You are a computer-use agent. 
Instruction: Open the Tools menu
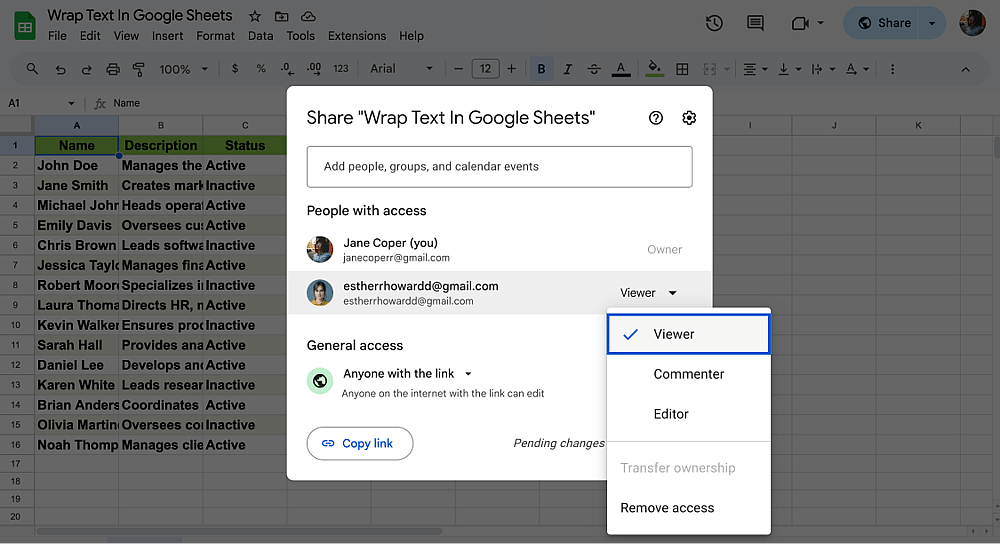(300, 36)
